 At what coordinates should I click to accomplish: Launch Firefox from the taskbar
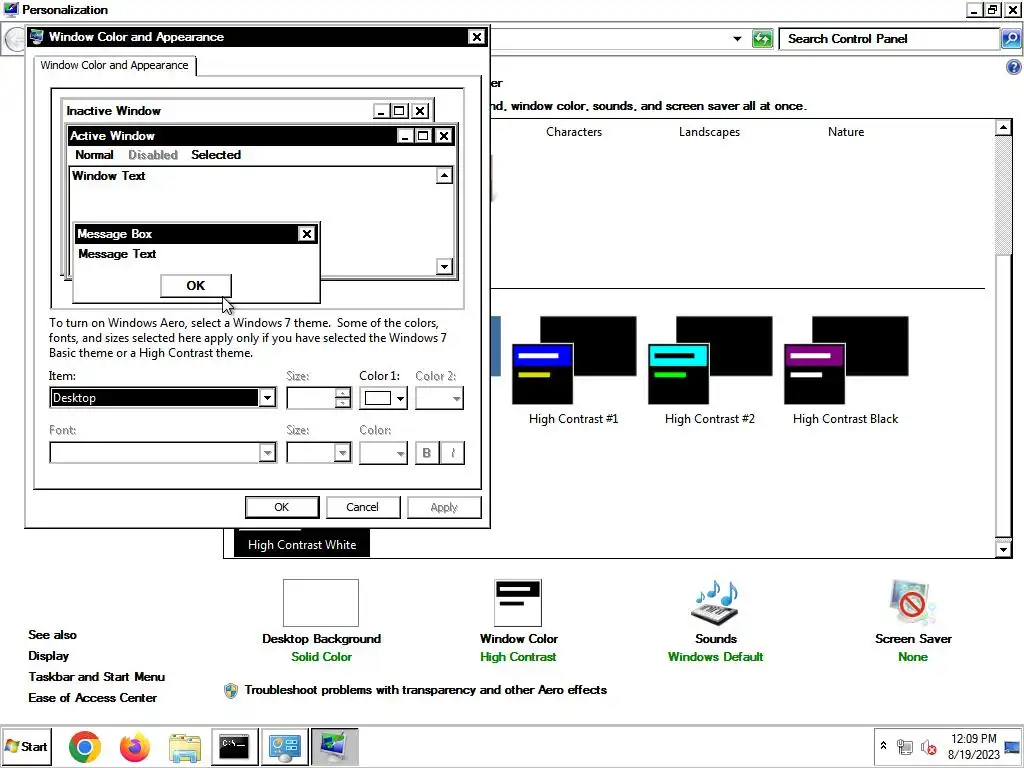tap(135, 746)
